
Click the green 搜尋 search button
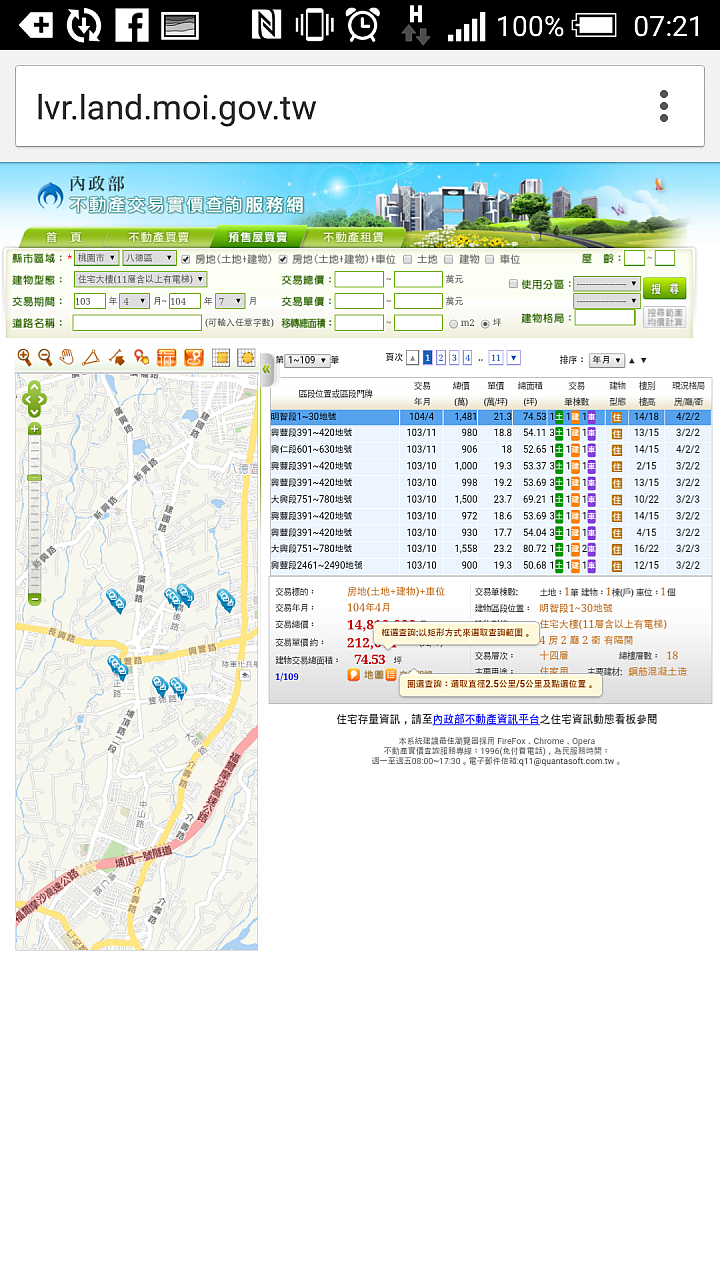click(665, 288)
